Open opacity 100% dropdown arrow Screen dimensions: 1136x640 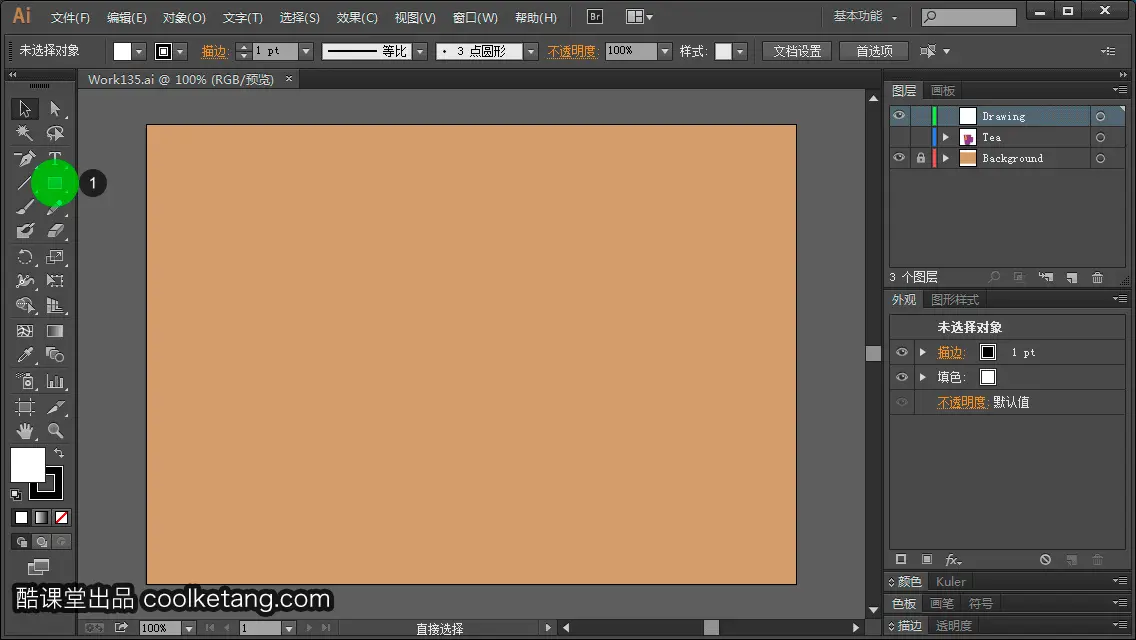point(665,51)
